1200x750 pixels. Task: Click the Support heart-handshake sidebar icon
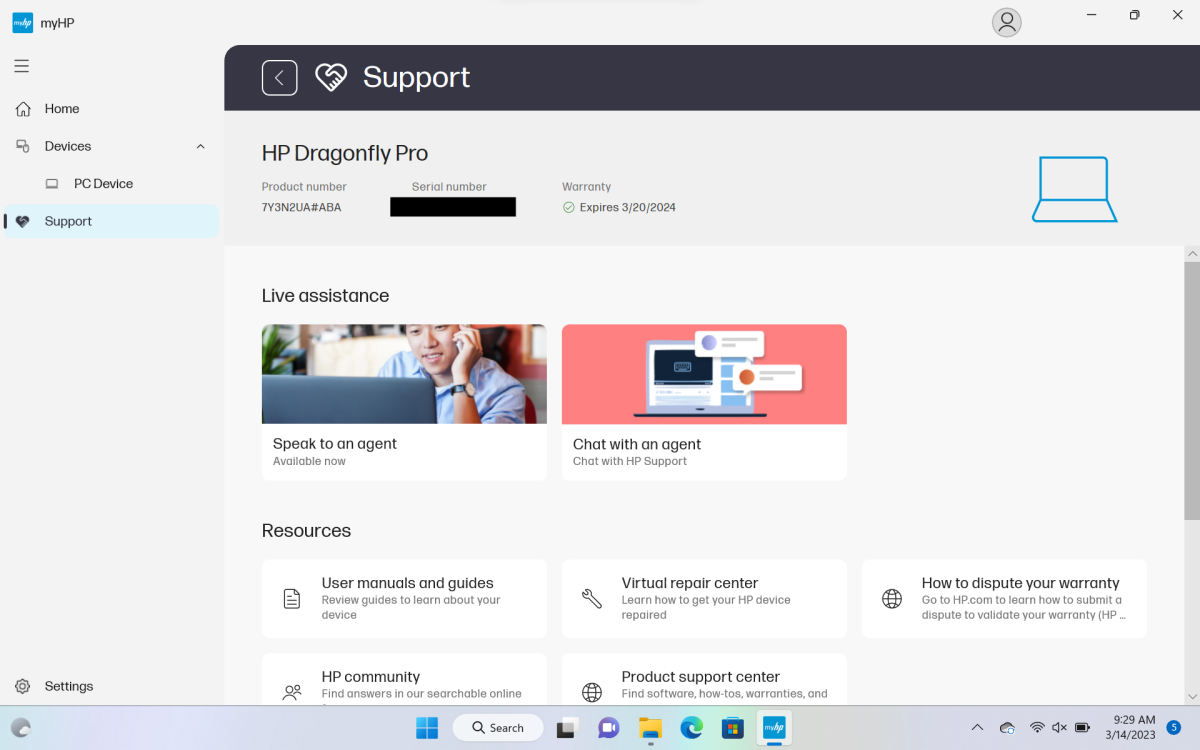(23, 222)
